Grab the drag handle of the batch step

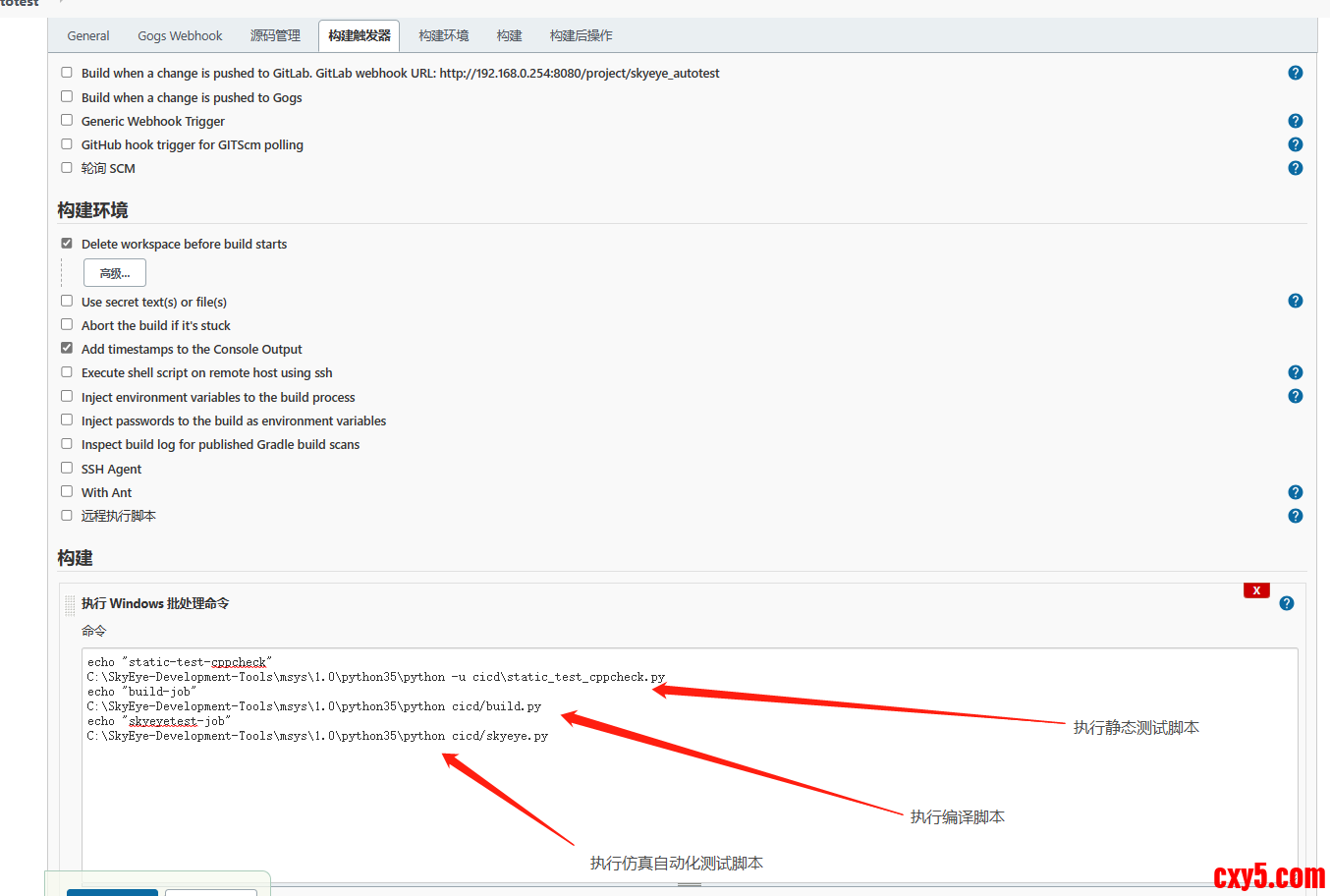click(70, 605)
